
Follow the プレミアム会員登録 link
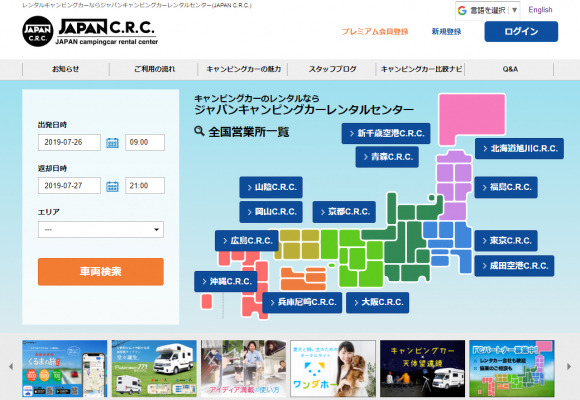tap(375, 32)
